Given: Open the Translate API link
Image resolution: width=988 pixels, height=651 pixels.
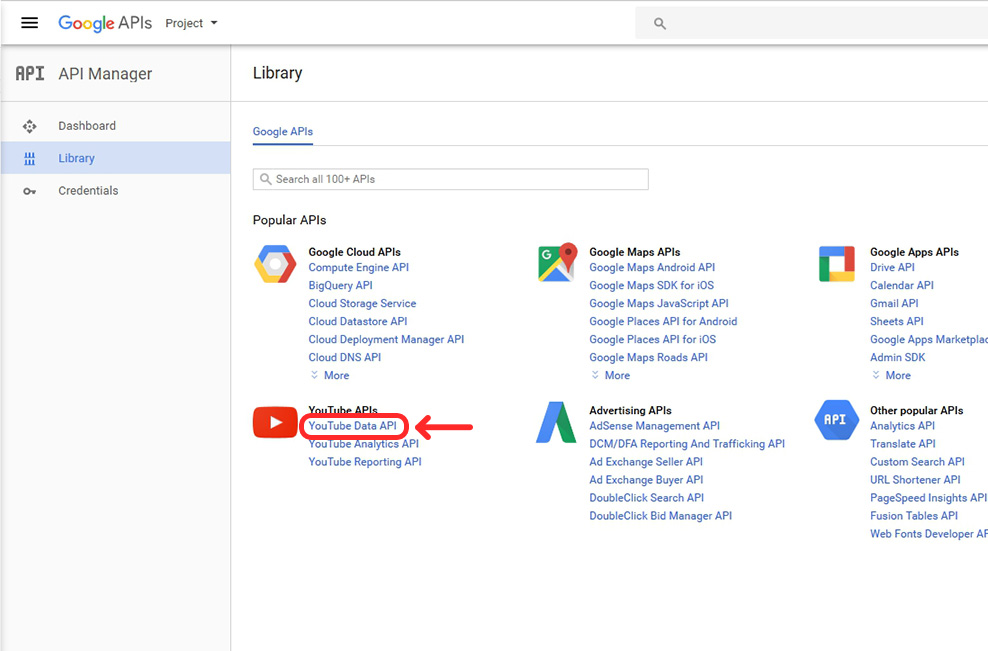Looking at the screenshot, I should [x=903, y=444].
